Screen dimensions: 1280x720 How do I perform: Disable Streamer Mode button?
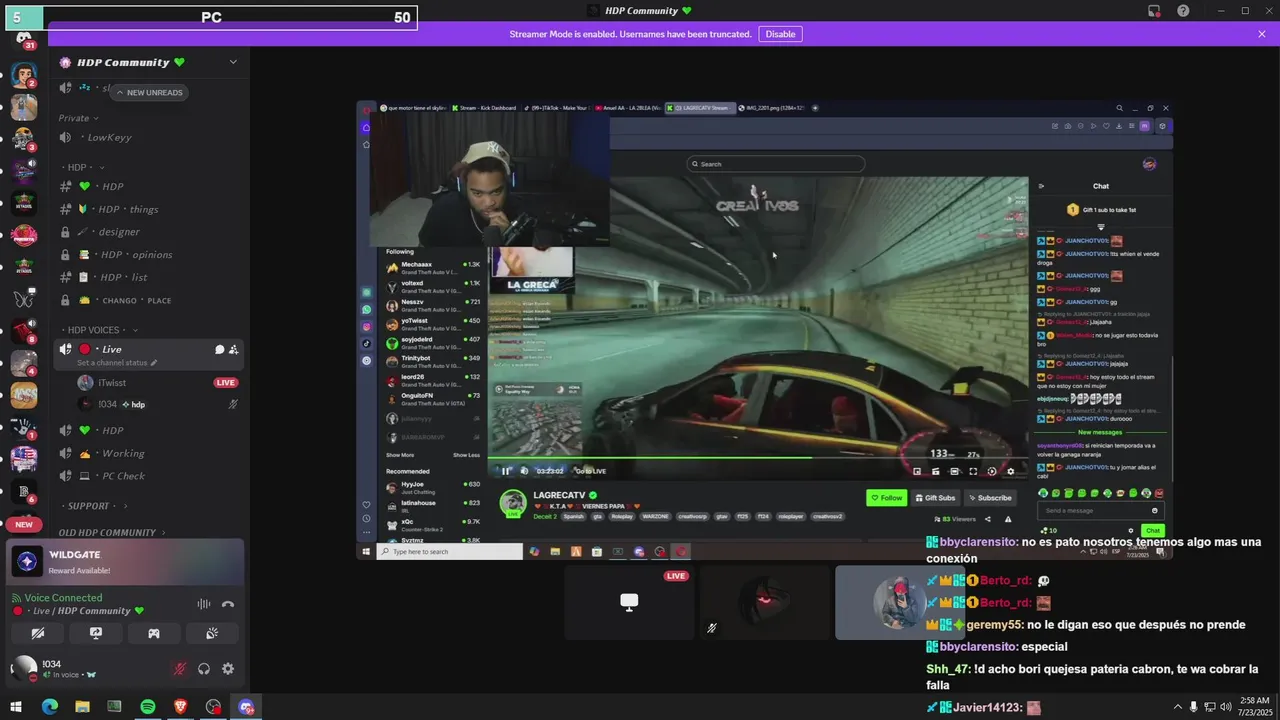click(x=780, y=34)
